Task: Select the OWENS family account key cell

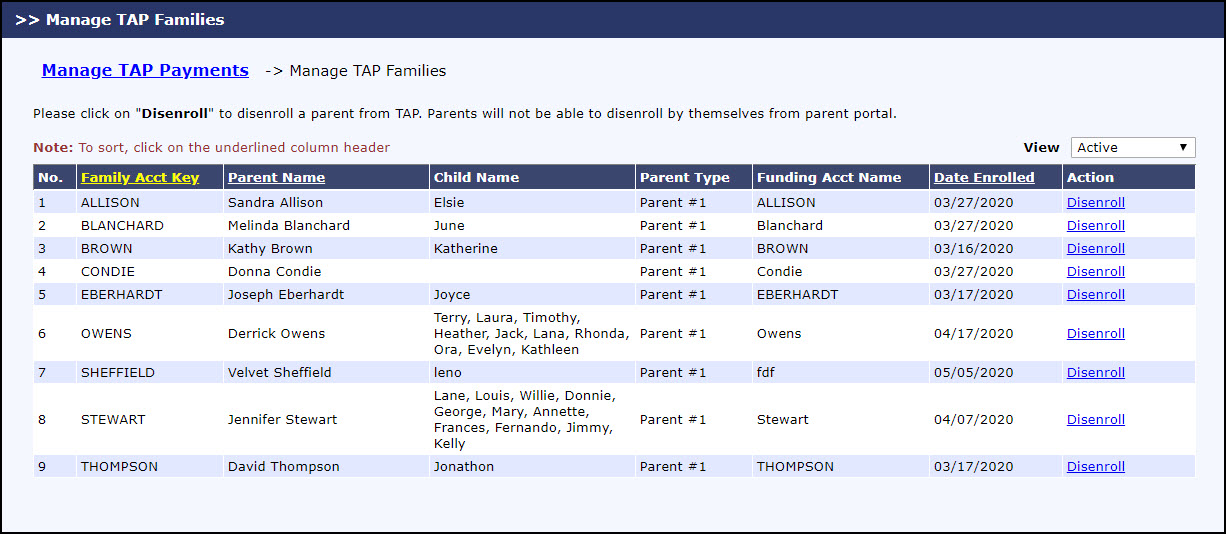Action: click(106, 333)
